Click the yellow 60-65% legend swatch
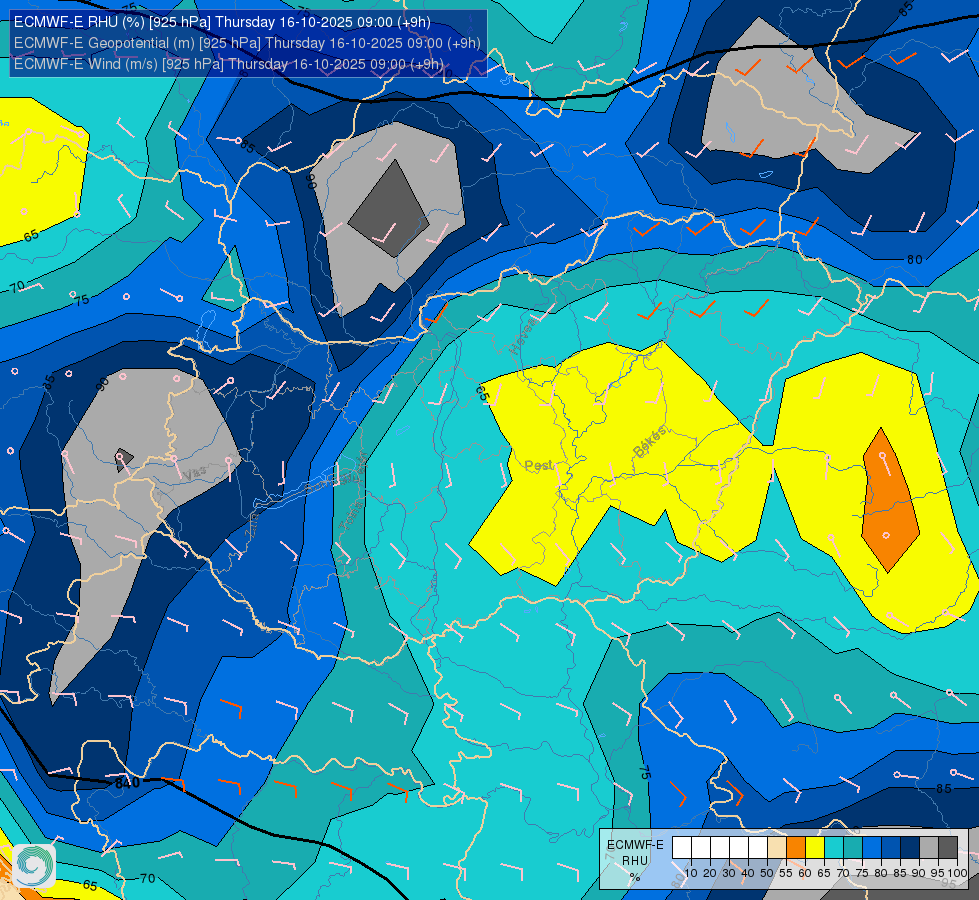The image size is (979, 900). (815, 848)
